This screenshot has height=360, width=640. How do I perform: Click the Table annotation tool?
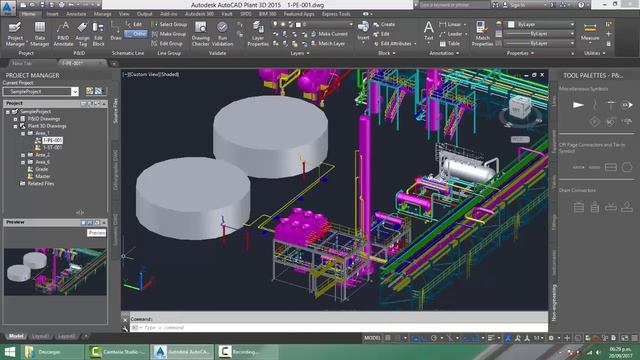click(x=449, y=44)
